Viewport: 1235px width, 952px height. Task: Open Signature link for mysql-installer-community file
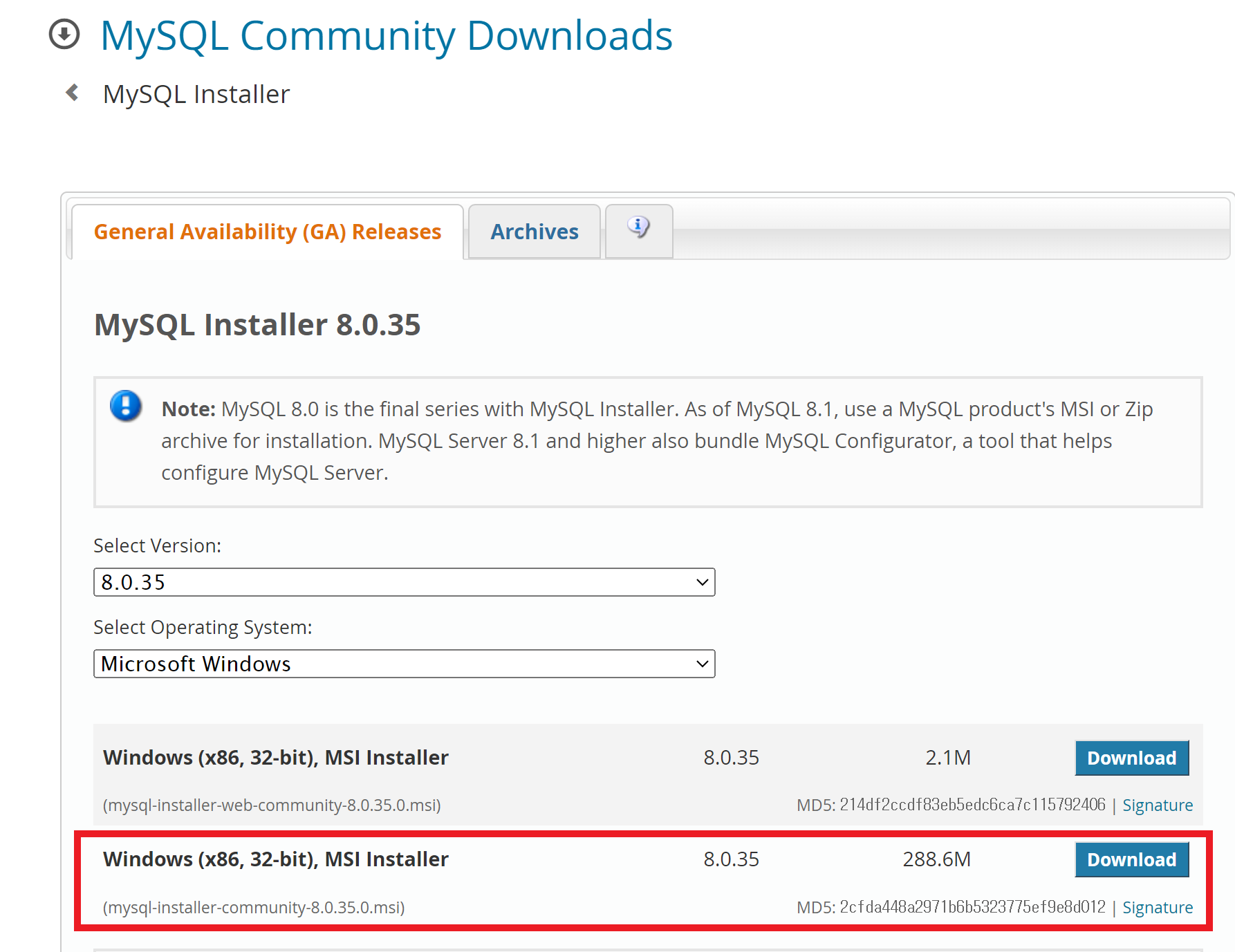tap(1158, 907)
